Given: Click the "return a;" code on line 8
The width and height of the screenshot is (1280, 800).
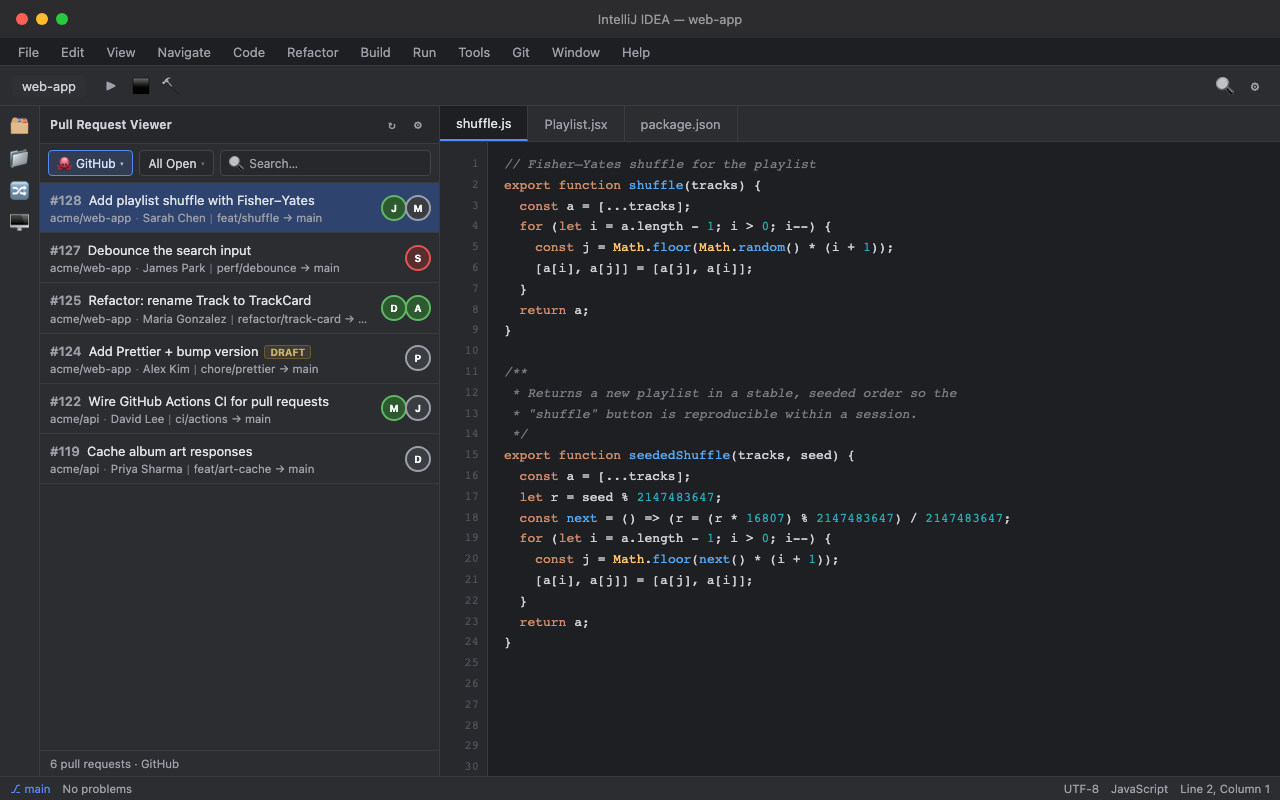Looking at the screenshot, I should 554,310.
